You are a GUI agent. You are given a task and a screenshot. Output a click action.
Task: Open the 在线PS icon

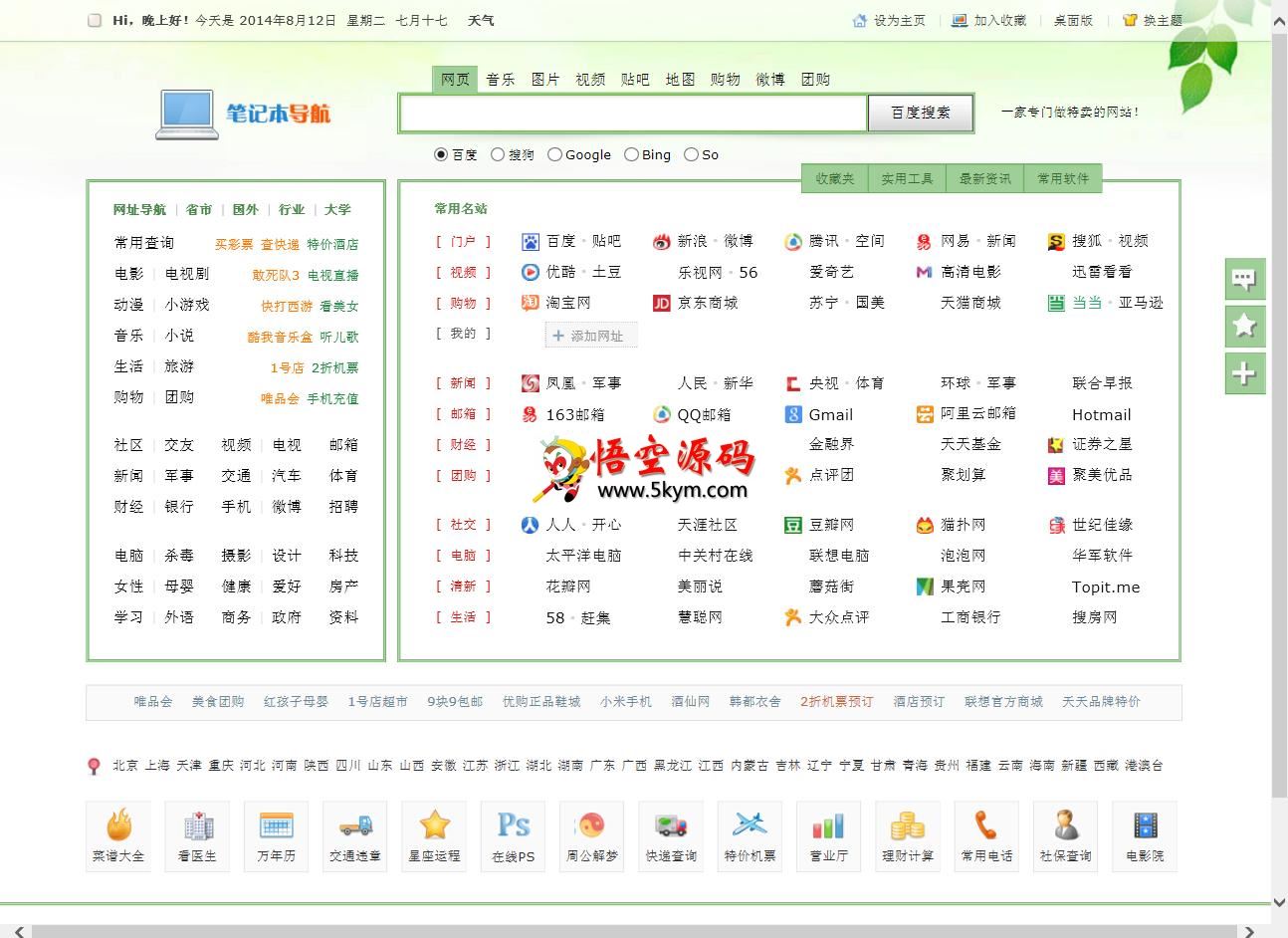pyautogui.click(x=513, y=824)
